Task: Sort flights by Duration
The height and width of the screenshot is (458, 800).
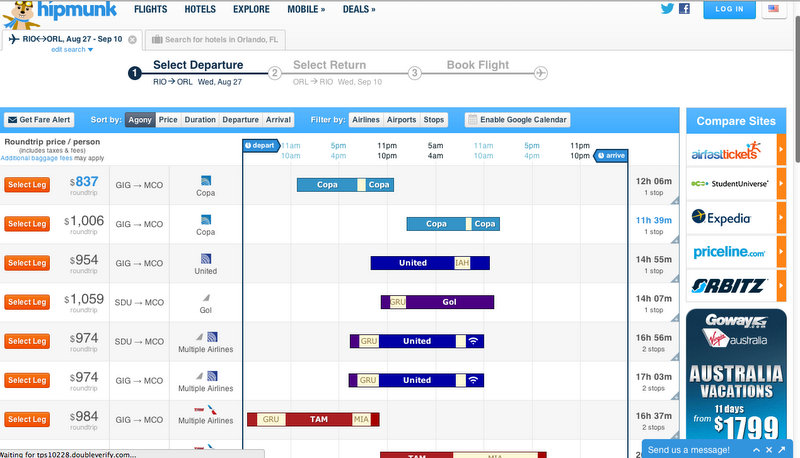Action: coord(200,120)
